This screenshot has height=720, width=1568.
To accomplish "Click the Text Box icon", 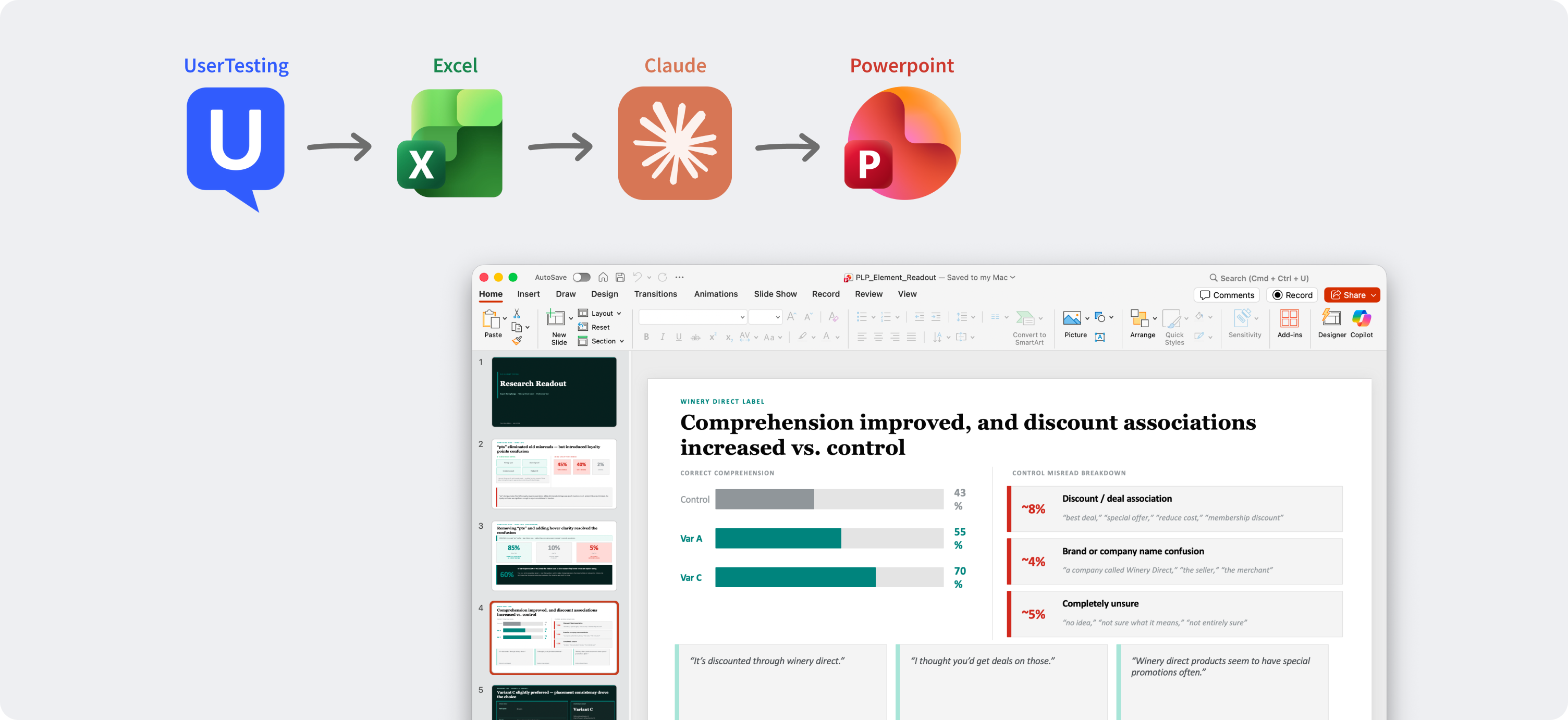I will tap(1100, 337).
